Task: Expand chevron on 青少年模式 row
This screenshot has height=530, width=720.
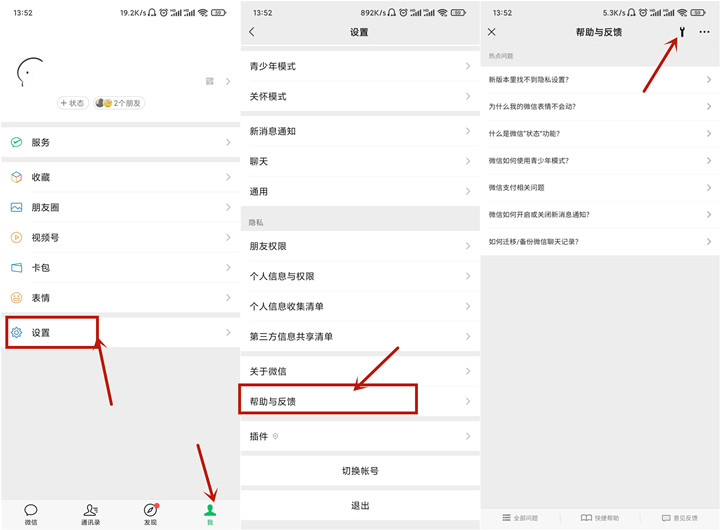Action: pyautogui.click(x=468, y=66)
